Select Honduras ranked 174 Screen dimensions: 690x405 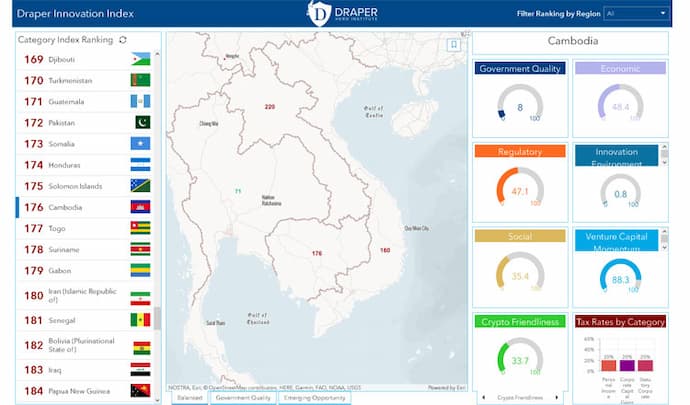[85, 165]
